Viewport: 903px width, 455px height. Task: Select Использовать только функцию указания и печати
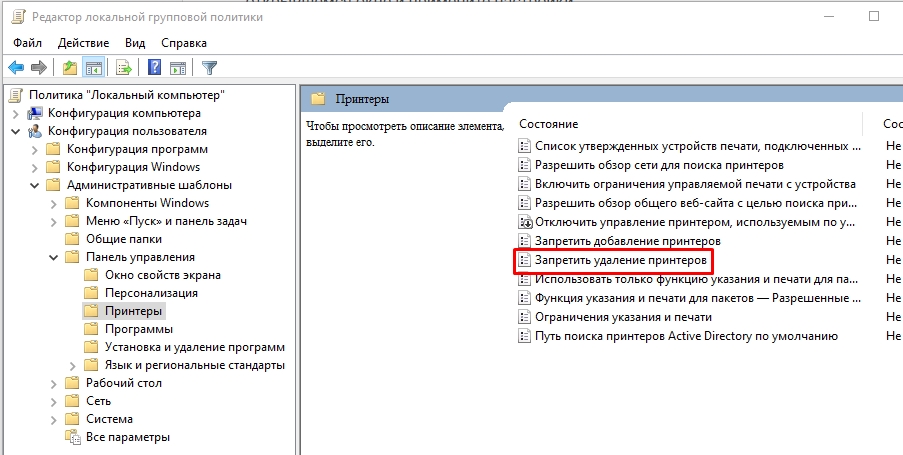coord(697,279)
